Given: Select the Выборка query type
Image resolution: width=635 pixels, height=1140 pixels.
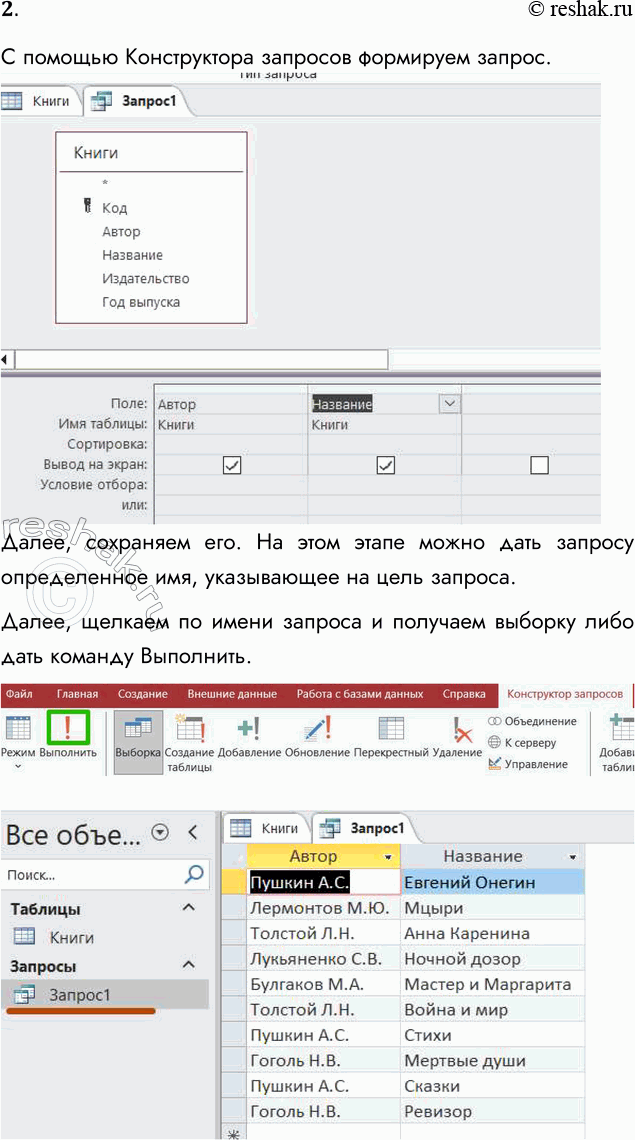Looking at the screenshot, I should 138,743.
